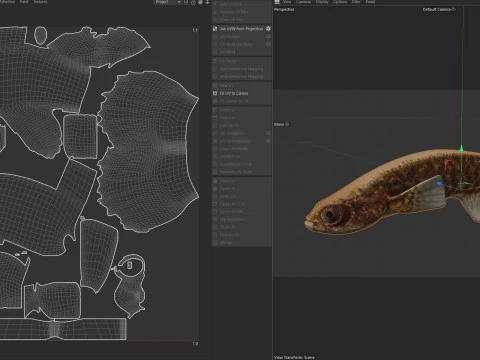Click the Perspective viewport label
Image resolution: width=480 pixels, height=360 pixels.
[284, 10]
